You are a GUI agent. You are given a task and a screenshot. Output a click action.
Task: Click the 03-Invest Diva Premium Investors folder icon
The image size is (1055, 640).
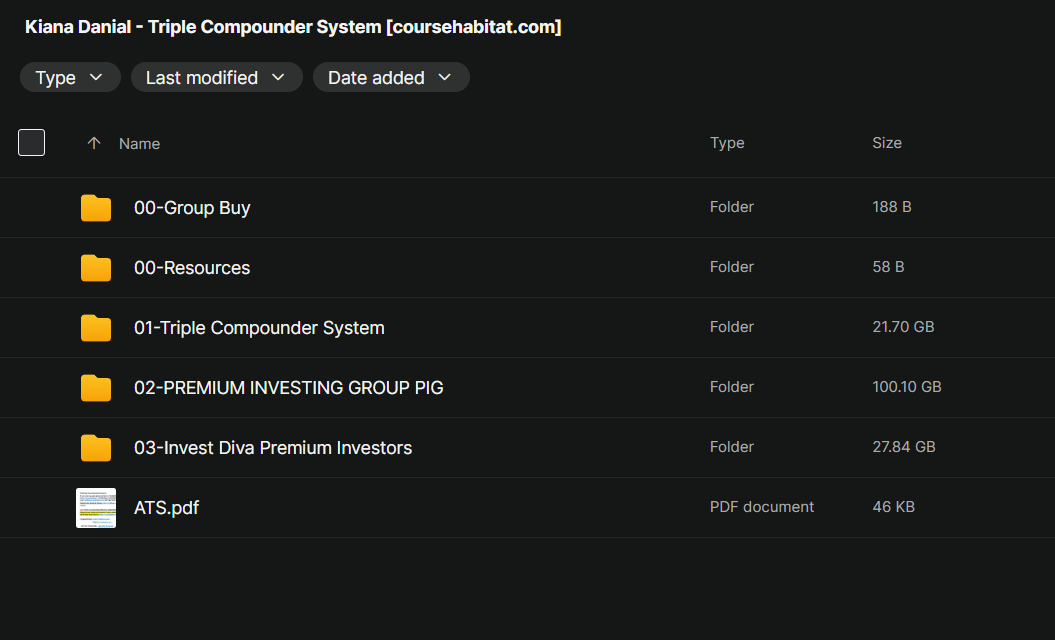click(96, 448)
